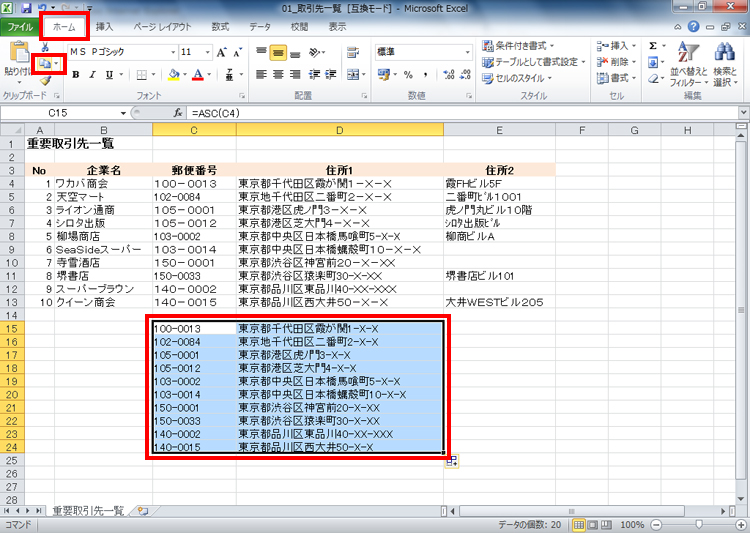This screenshot has height=533, width=750.
Task: Open number format dropdown 標準
Action: [x=467, y=52]
